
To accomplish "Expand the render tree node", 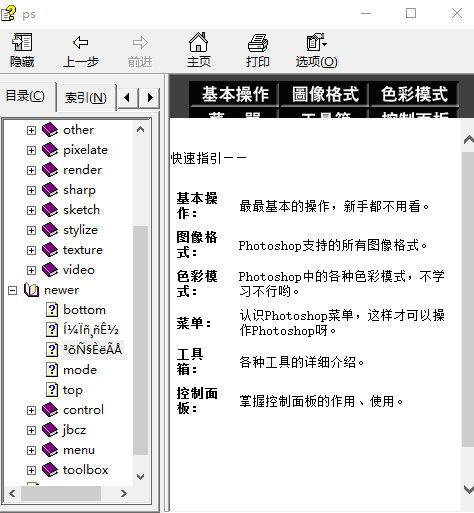I will 31,170.
